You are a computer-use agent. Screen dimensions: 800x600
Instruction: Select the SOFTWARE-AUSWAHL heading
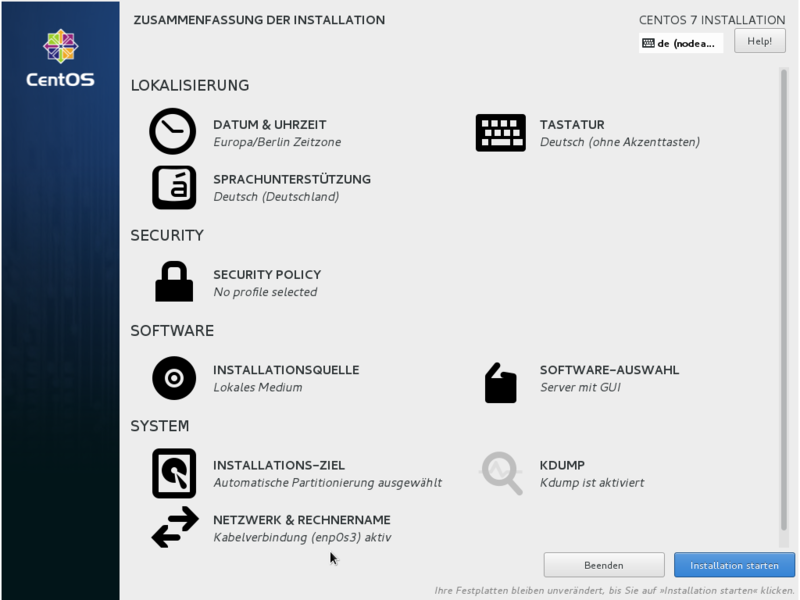609,370
